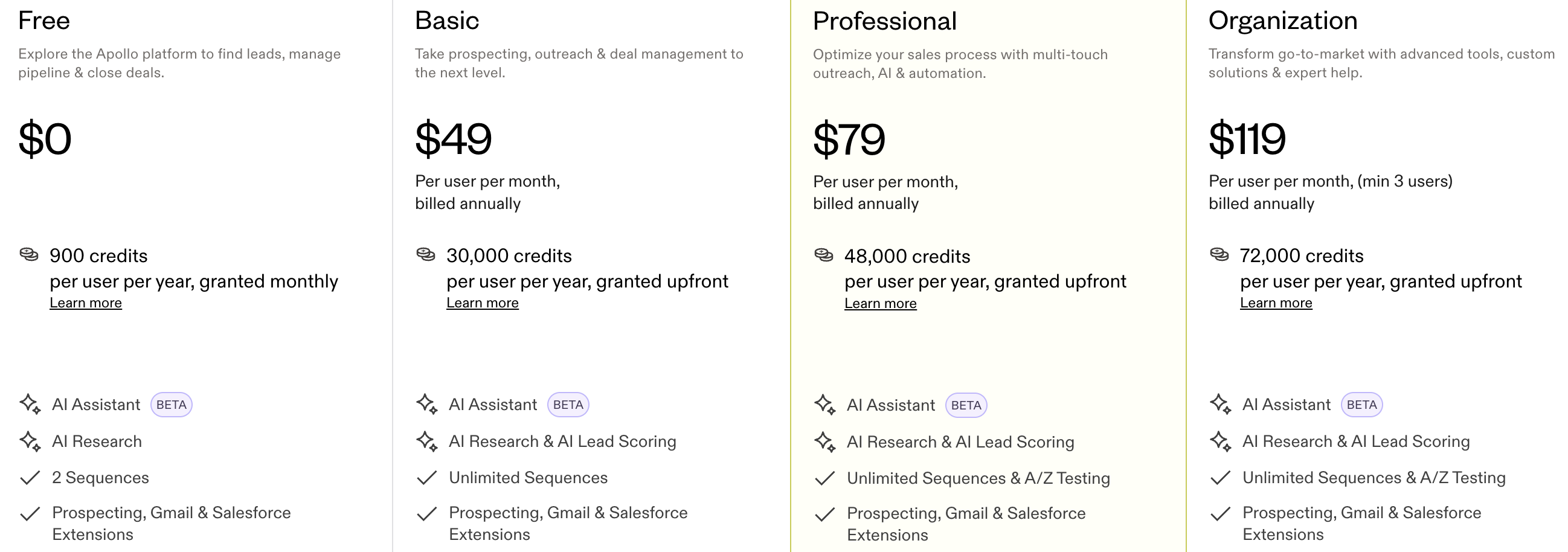Click the AI Assistant sparkle icon under Organization
1568x552 pixels.
point(1220,403)
